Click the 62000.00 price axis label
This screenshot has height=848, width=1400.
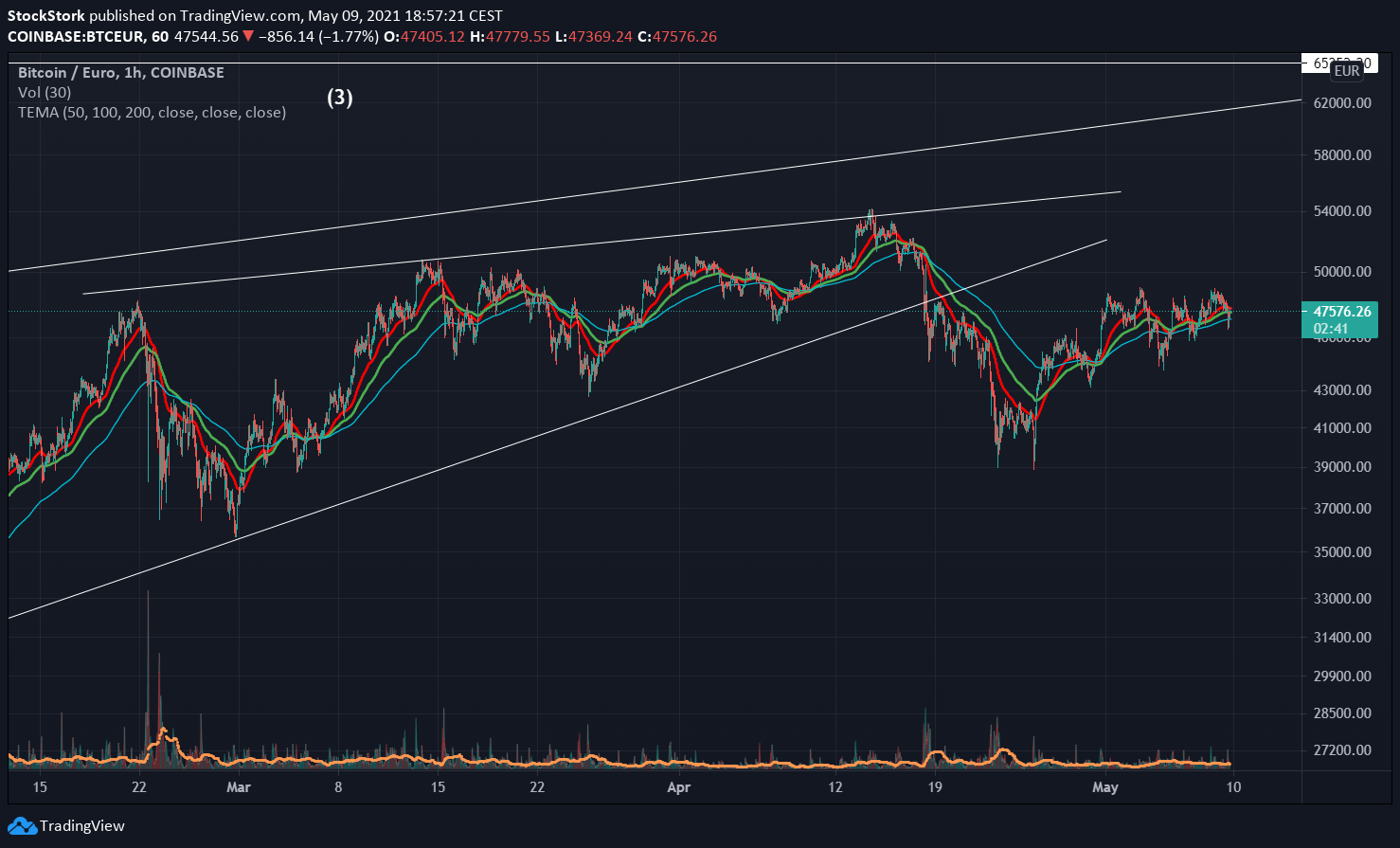(x=1341, y=103)
